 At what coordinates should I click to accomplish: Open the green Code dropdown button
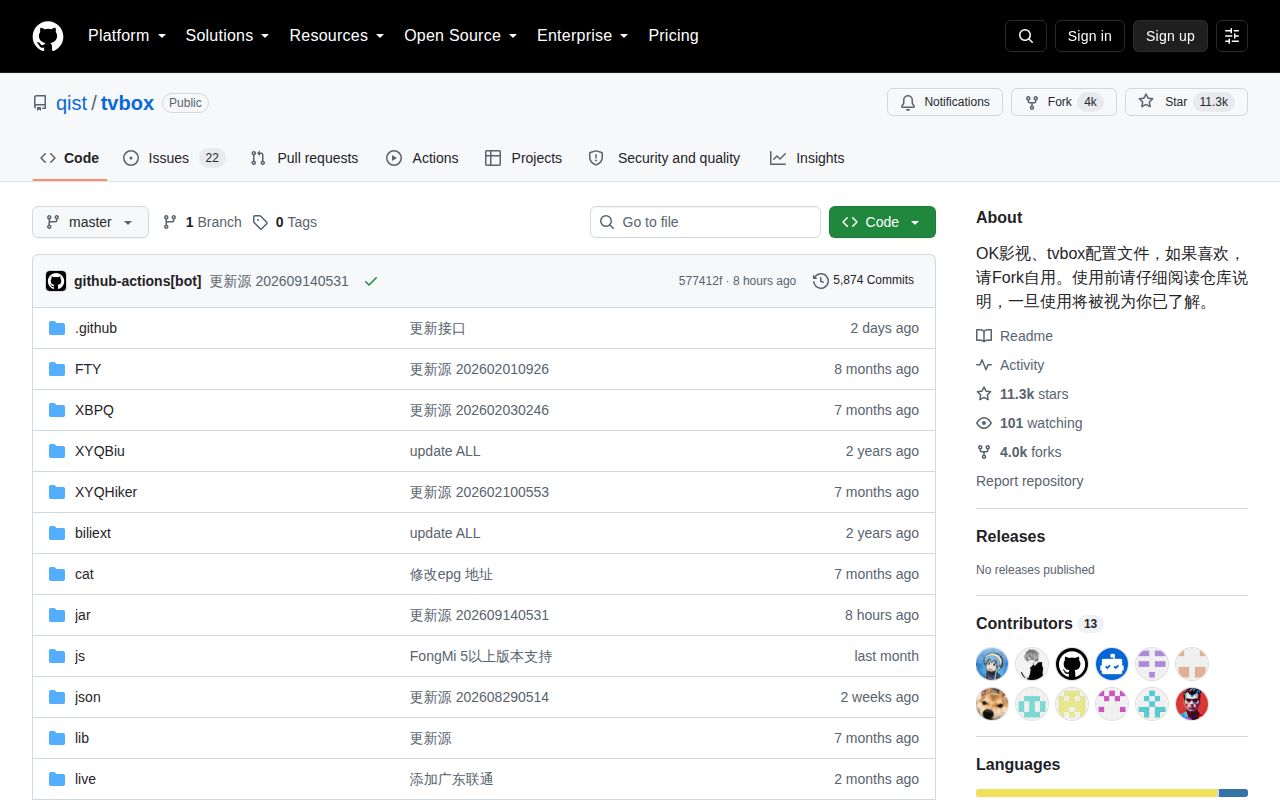point(882,222)
